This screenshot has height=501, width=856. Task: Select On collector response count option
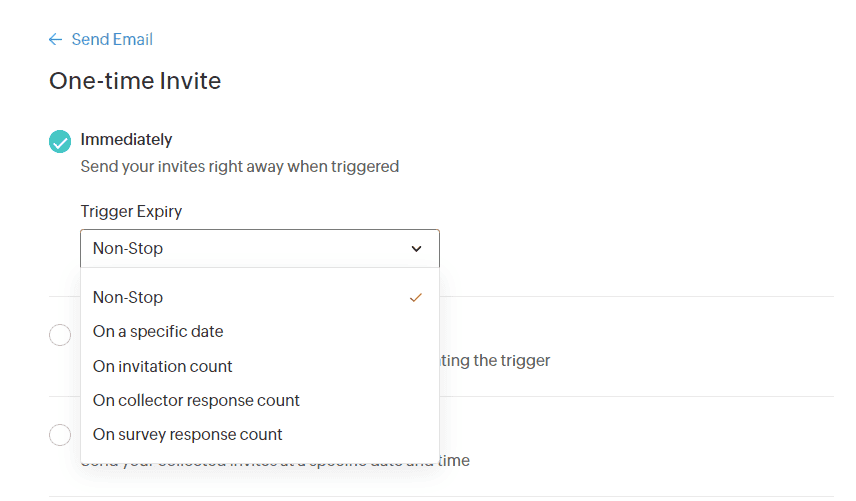coord(196,400)
